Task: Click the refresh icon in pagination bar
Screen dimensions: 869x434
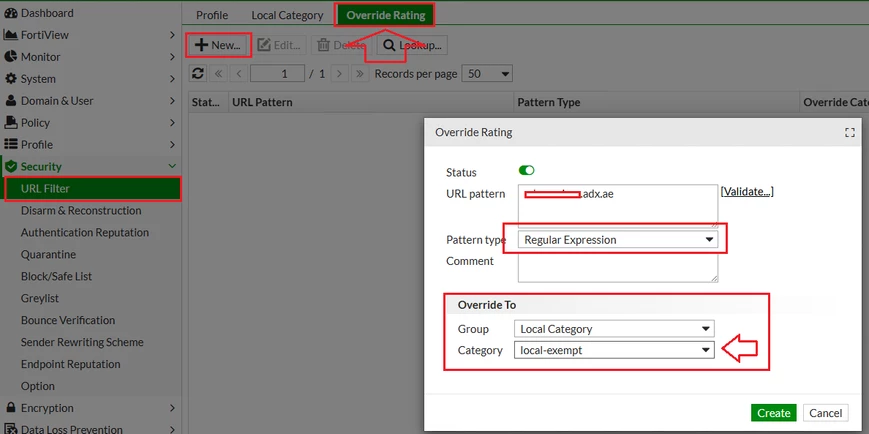Action: click(x=198, y=74)
